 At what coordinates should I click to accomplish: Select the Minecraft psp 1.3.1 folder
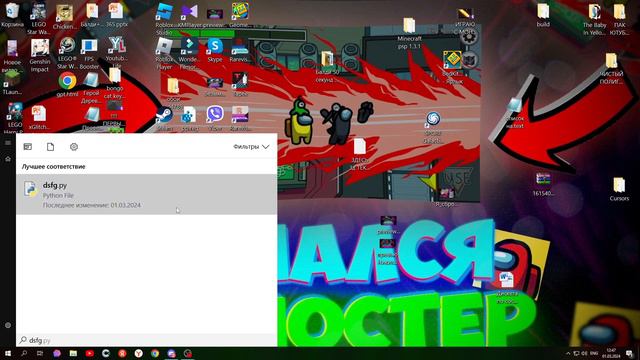pos(409,33)
